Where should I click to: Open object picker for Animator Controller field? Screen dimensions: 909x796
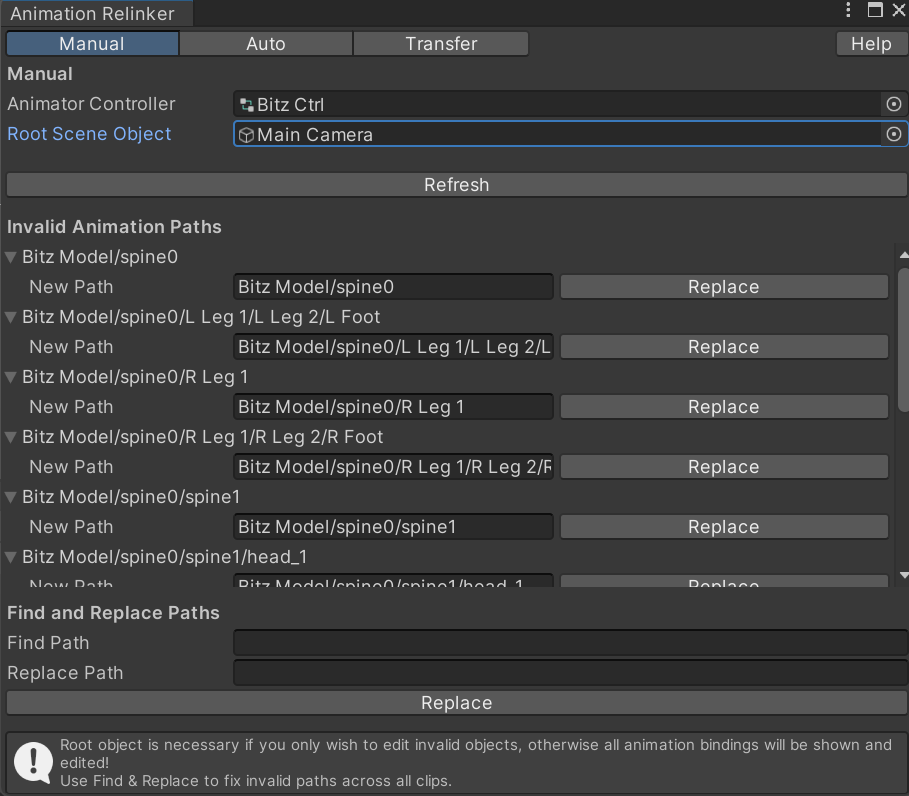893,104
